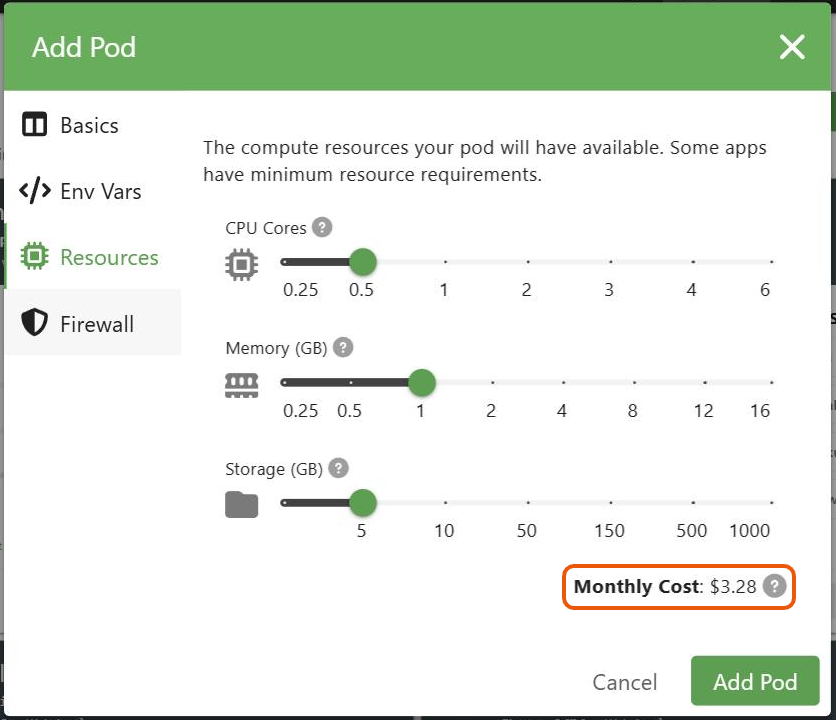Click the CPU Cores label
Viewport: 836px width, 720px height.
[266, 228]
